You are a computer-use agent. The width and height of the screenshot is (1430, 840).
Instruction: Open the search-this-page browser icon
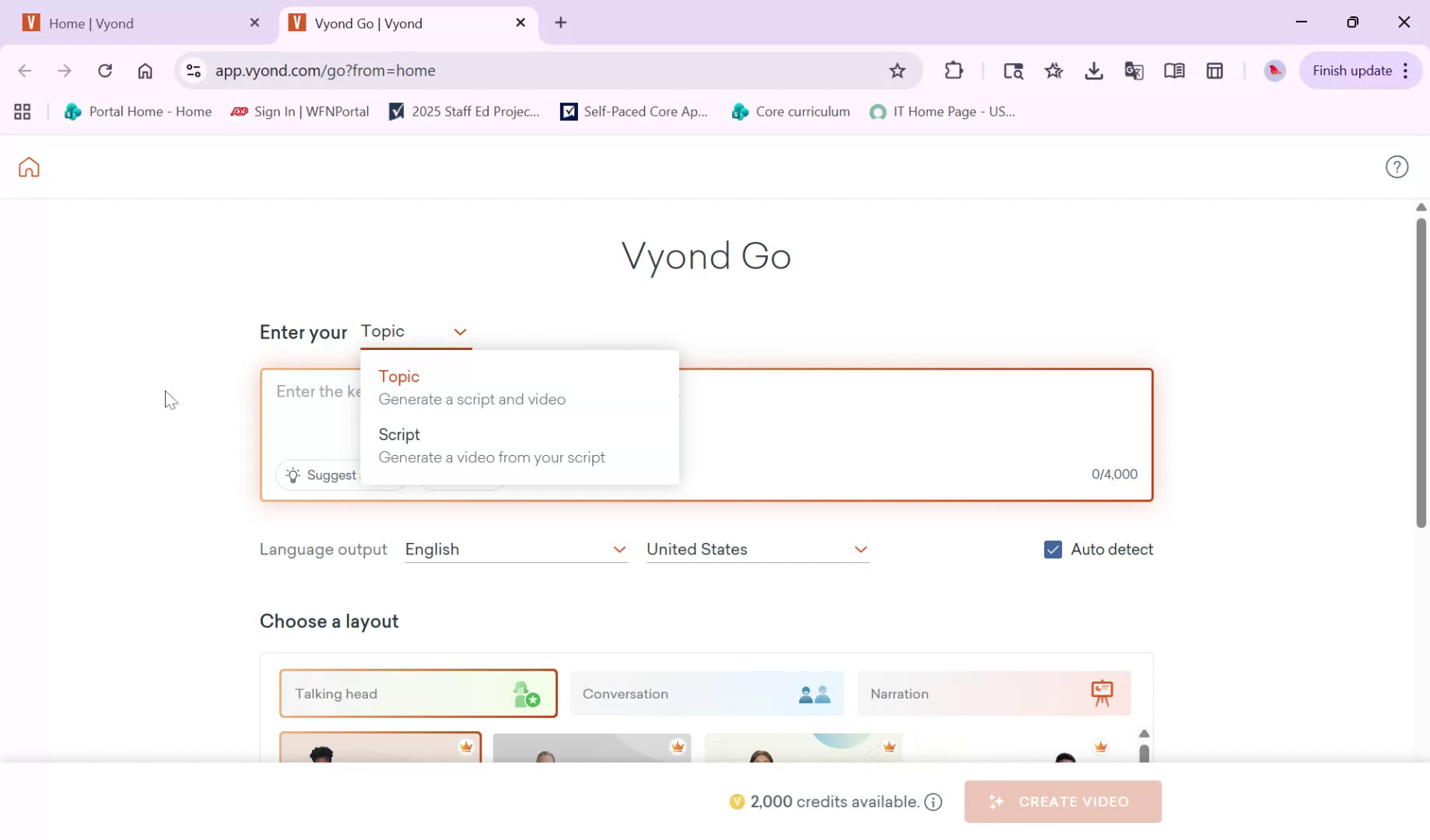(x=1013, y=70)
